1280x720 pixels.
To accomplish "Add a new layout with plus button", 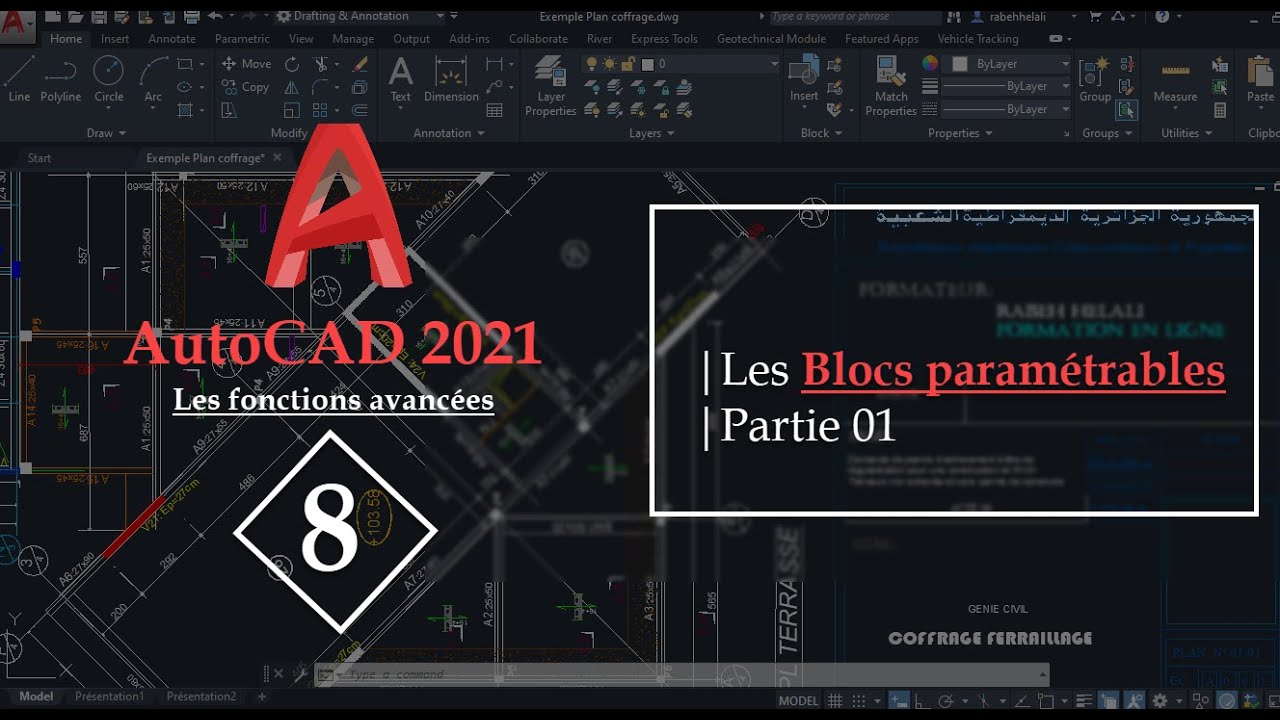I will [x=262, y=696].
